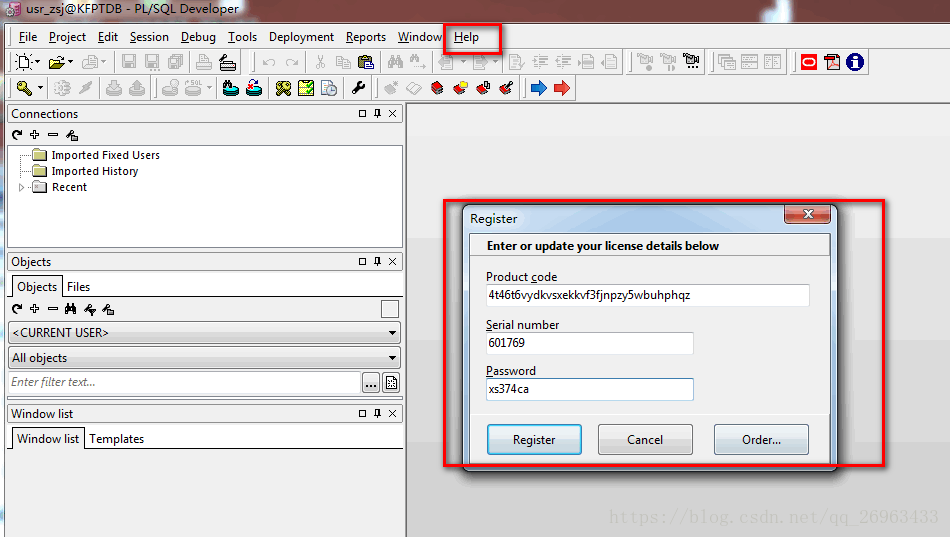Close the Register dialog

tap(808, 214)
